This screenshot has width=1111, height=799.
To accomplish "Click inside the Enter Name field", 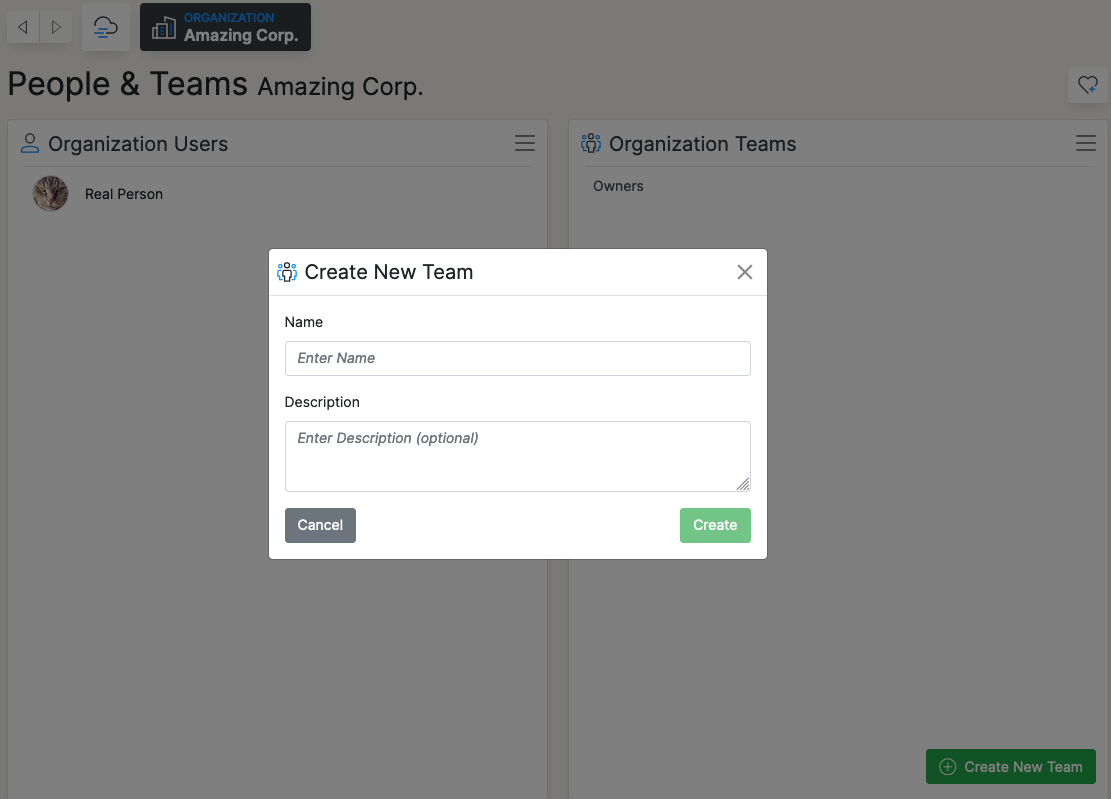I will click(517, 358).
